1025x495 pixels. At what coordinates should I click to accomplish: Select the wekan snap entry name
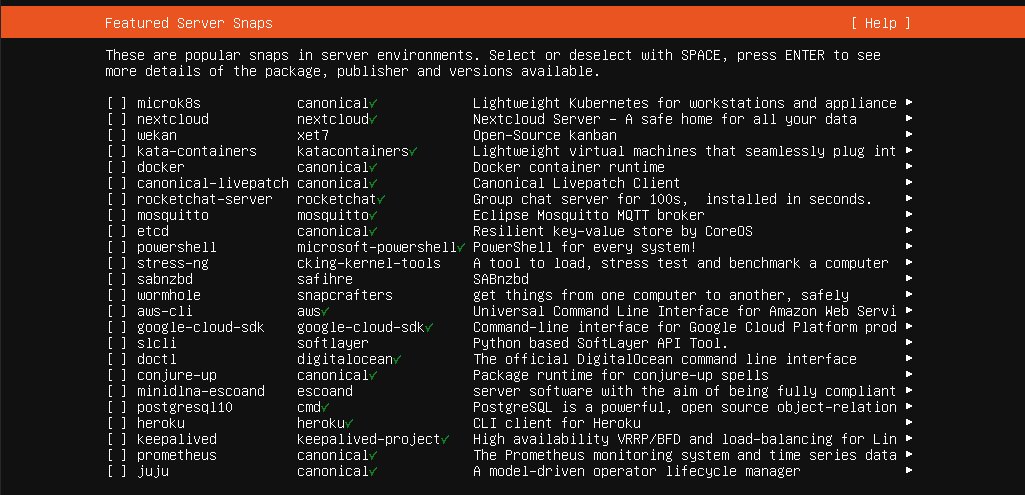click(x=157, y=135)
